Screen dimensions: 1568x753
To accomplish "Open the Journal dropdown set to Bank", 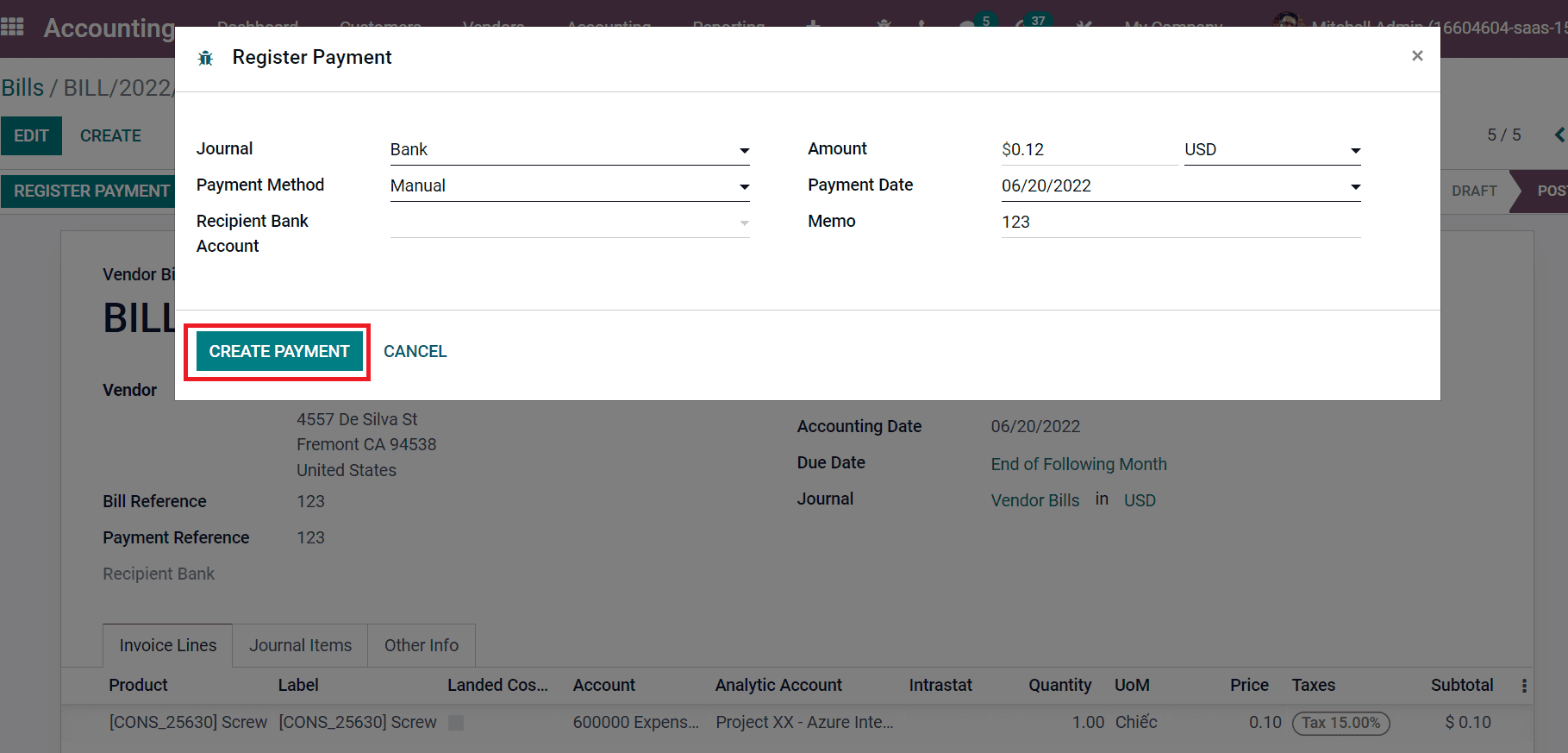I will [570, 150].
